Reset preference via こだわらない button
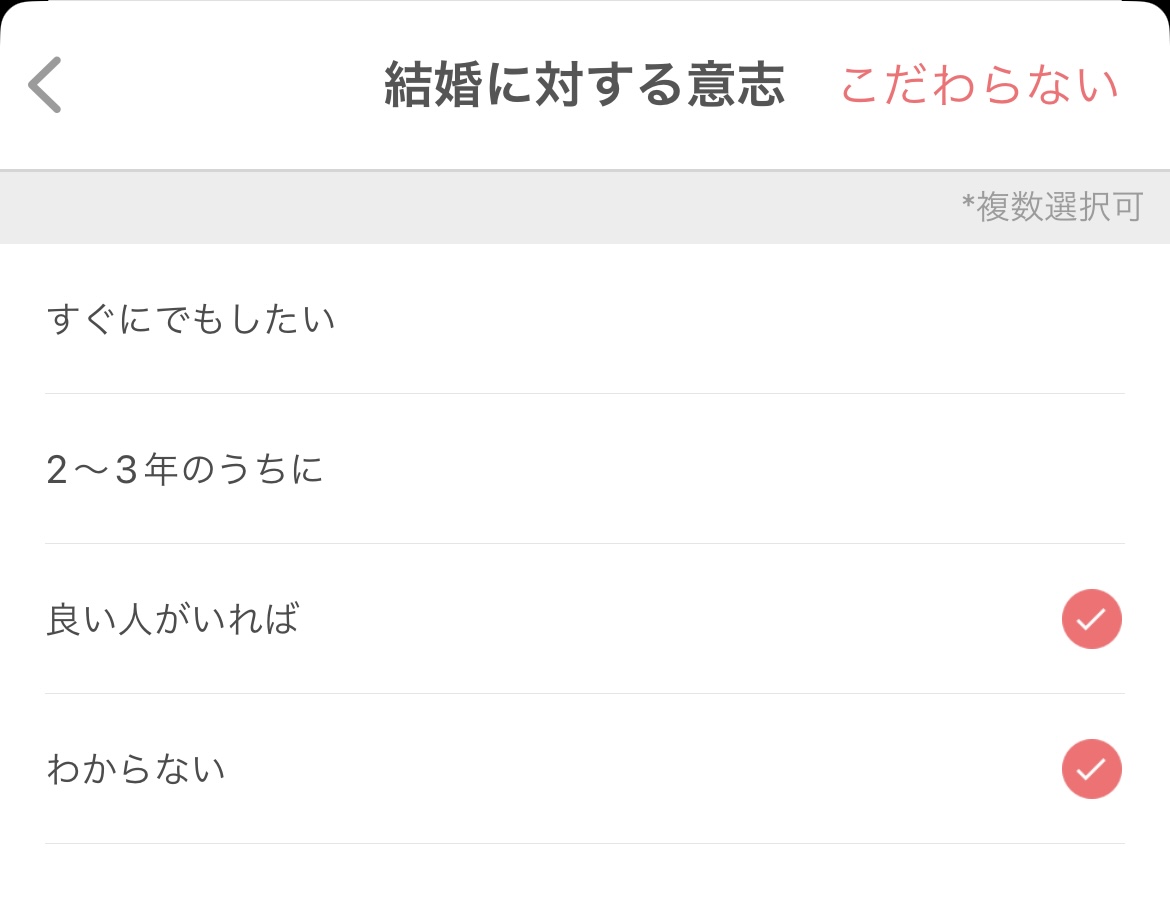The height and width of the screenshot is (905, 1170). click(x=979, y=86)
